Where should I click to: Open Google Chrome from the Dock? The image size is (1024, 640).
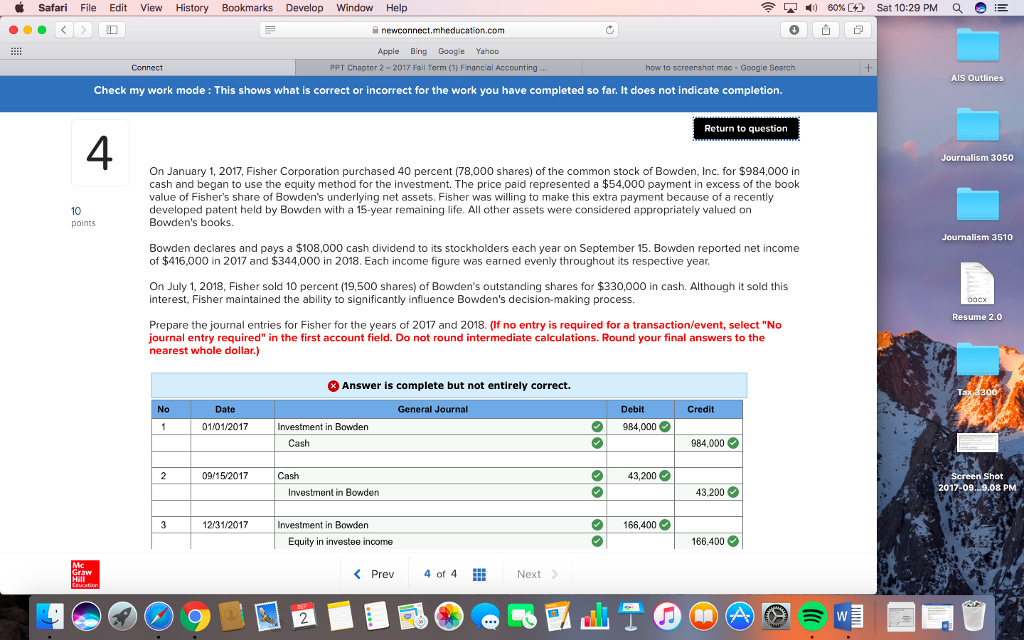[195, 616]
